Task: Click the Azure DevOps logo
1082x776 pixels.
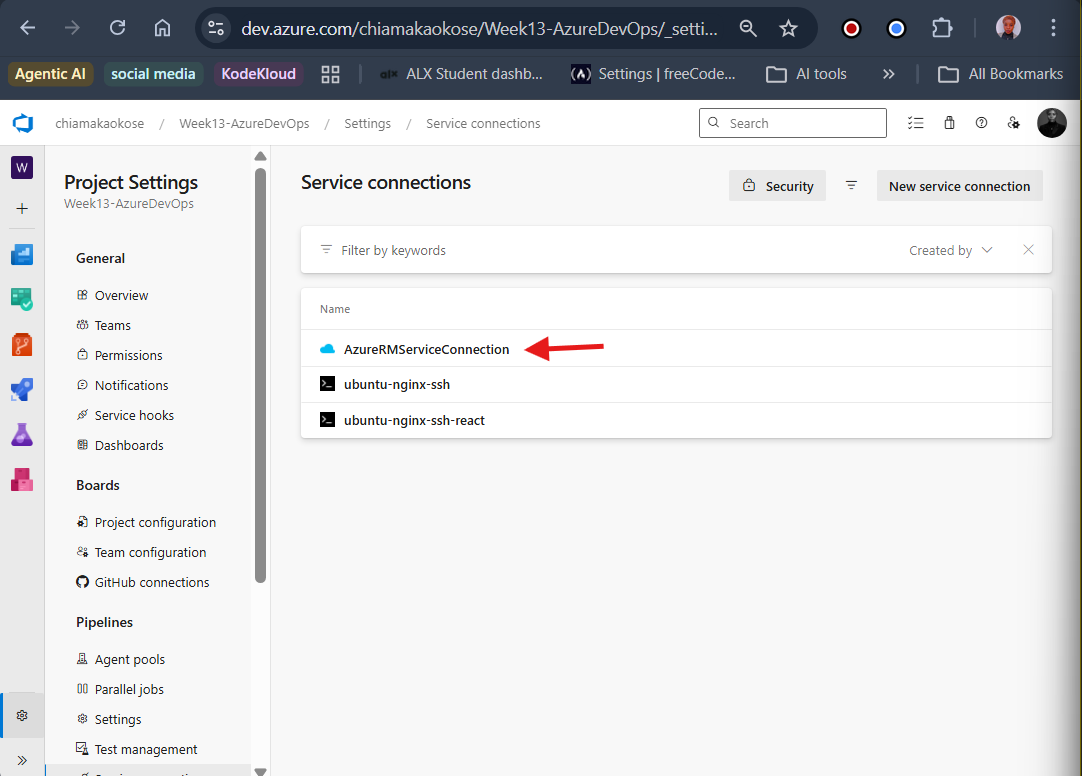Action: [x=23, y=123]
